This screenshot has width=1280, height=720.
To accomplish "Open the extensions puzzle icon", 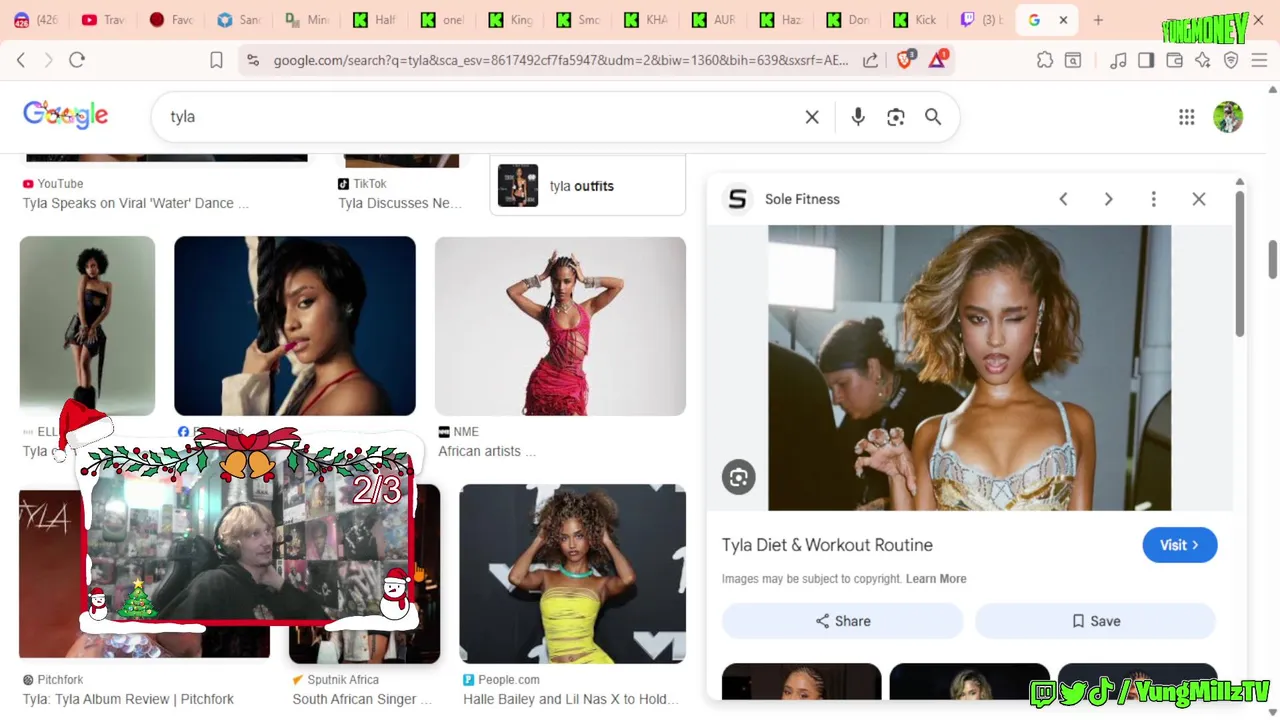I will pos(1045,60).
